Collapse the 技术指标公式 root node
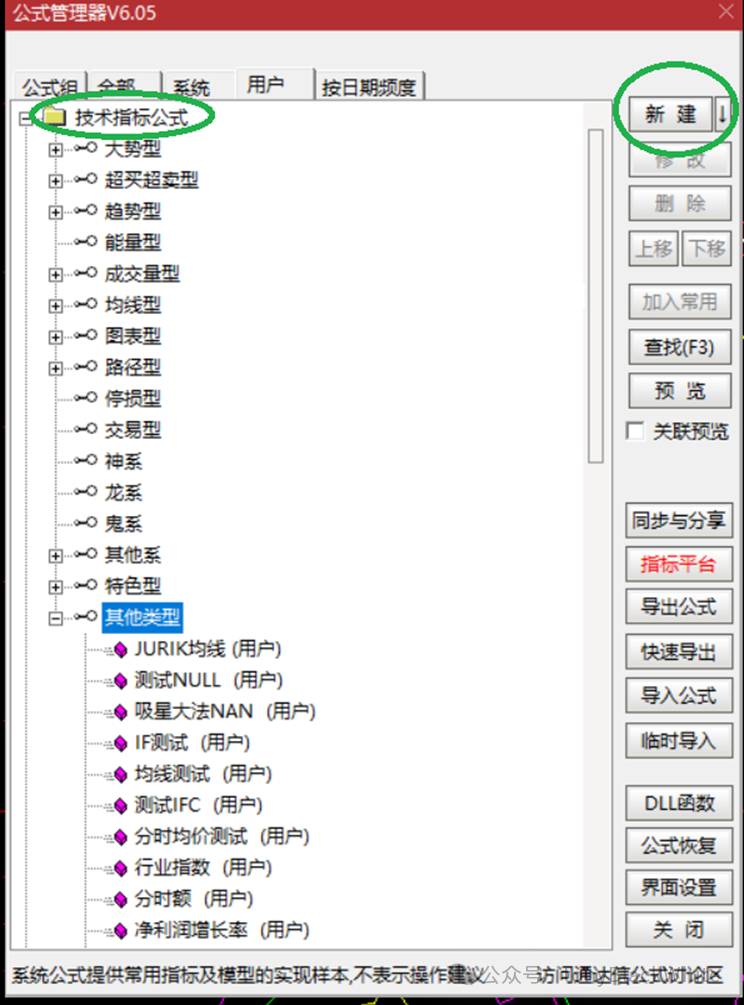 [x=25, y=119]
